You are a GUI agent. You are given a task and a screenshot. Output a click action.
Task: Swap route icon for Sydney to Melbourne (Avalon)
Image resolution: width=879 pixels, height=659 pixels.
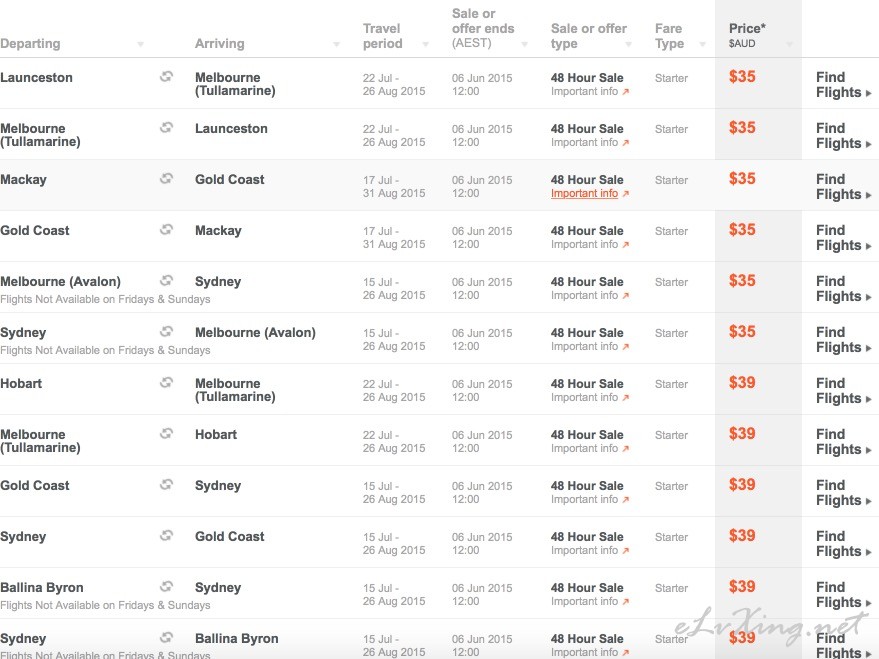pos(166,331)
